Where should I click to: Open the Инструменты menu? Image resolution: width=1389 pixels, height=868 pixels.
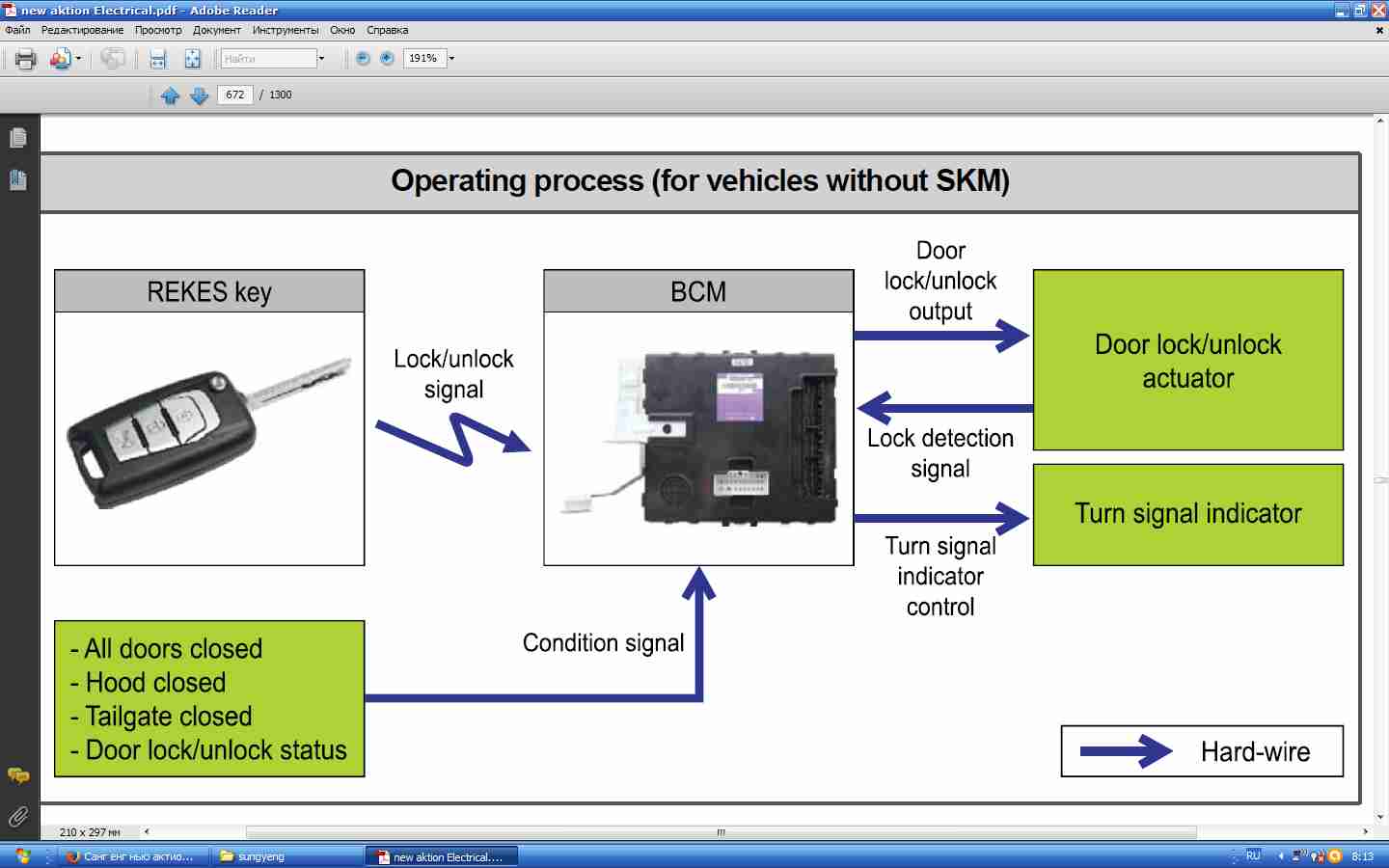coord(285,30)
